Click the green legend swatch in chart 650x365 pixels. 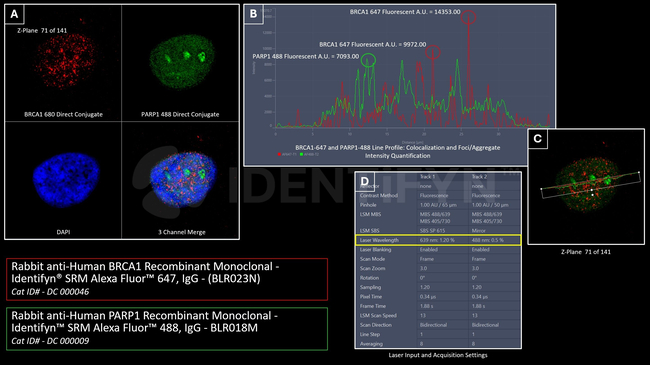pyautogui.click(x=301, y=154)
